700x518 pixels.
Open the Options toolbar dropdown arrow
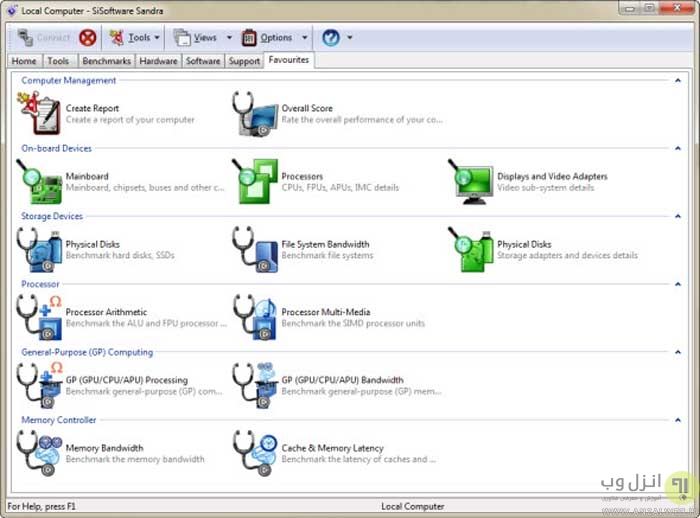coord(304,38)
